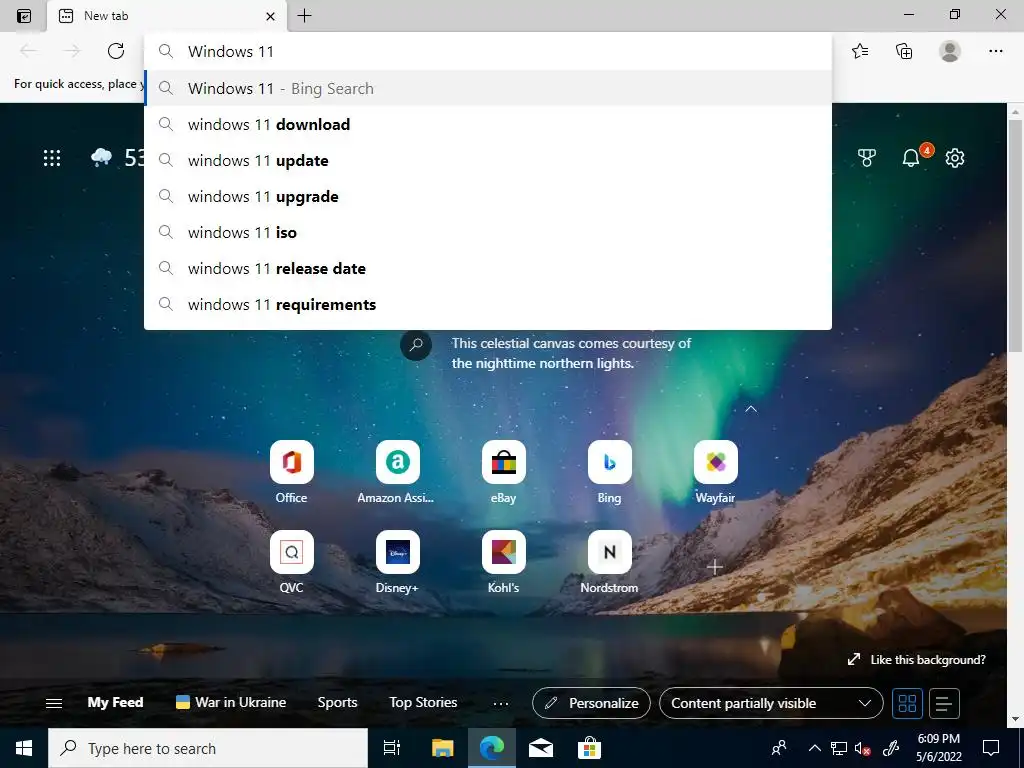Open the Action Center notifications
Screen dimensions: 1024x768
pos(991,748)
